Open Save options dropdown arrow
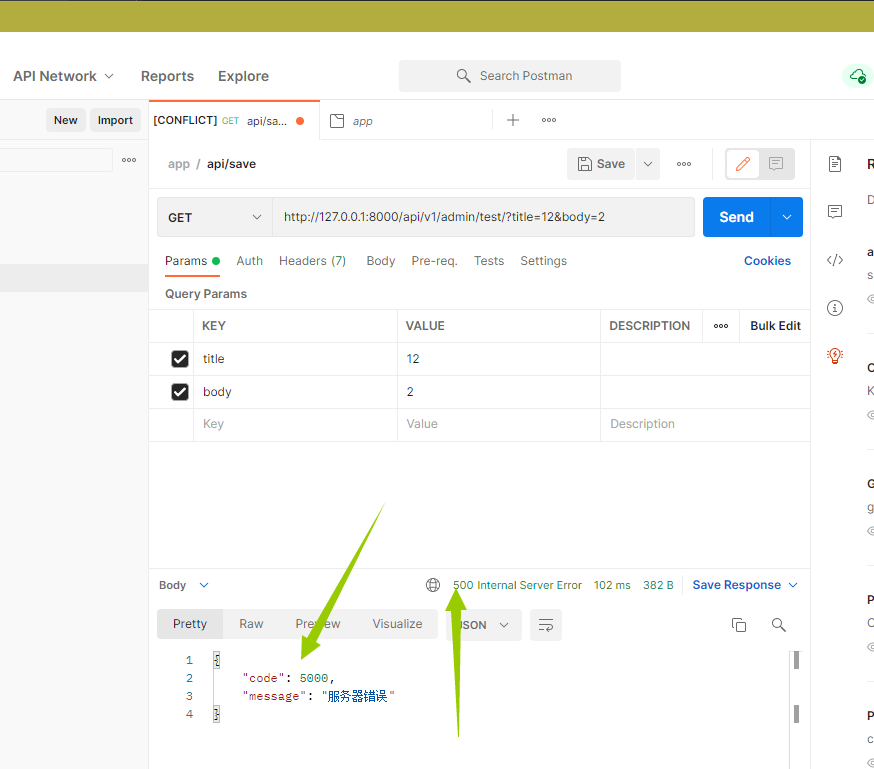874x769 pixels. click(648, 164)
